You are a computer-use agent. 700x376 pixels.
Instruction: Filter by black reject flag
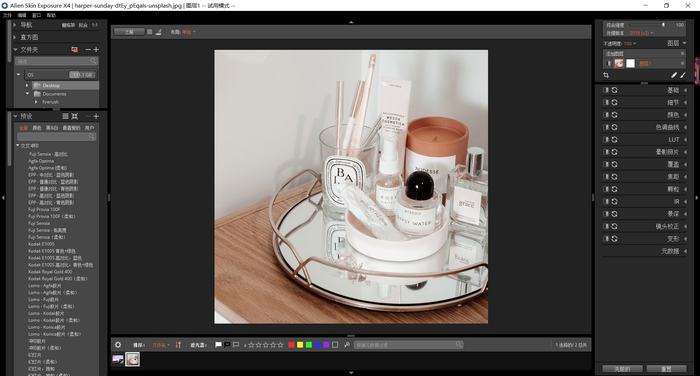pos(227,345)
